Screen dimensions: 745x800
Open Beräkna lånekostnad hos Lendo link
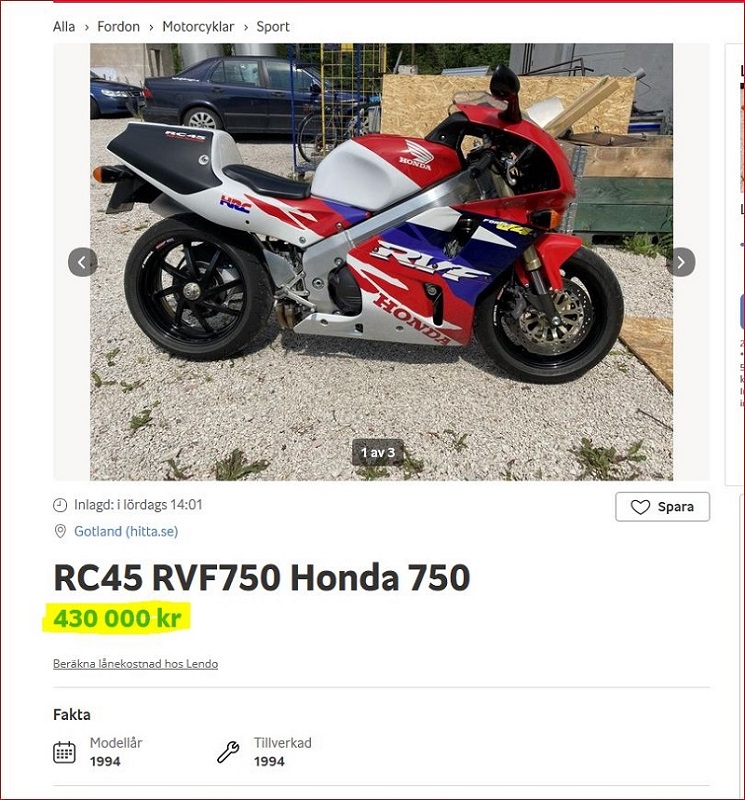coord(135,664)
